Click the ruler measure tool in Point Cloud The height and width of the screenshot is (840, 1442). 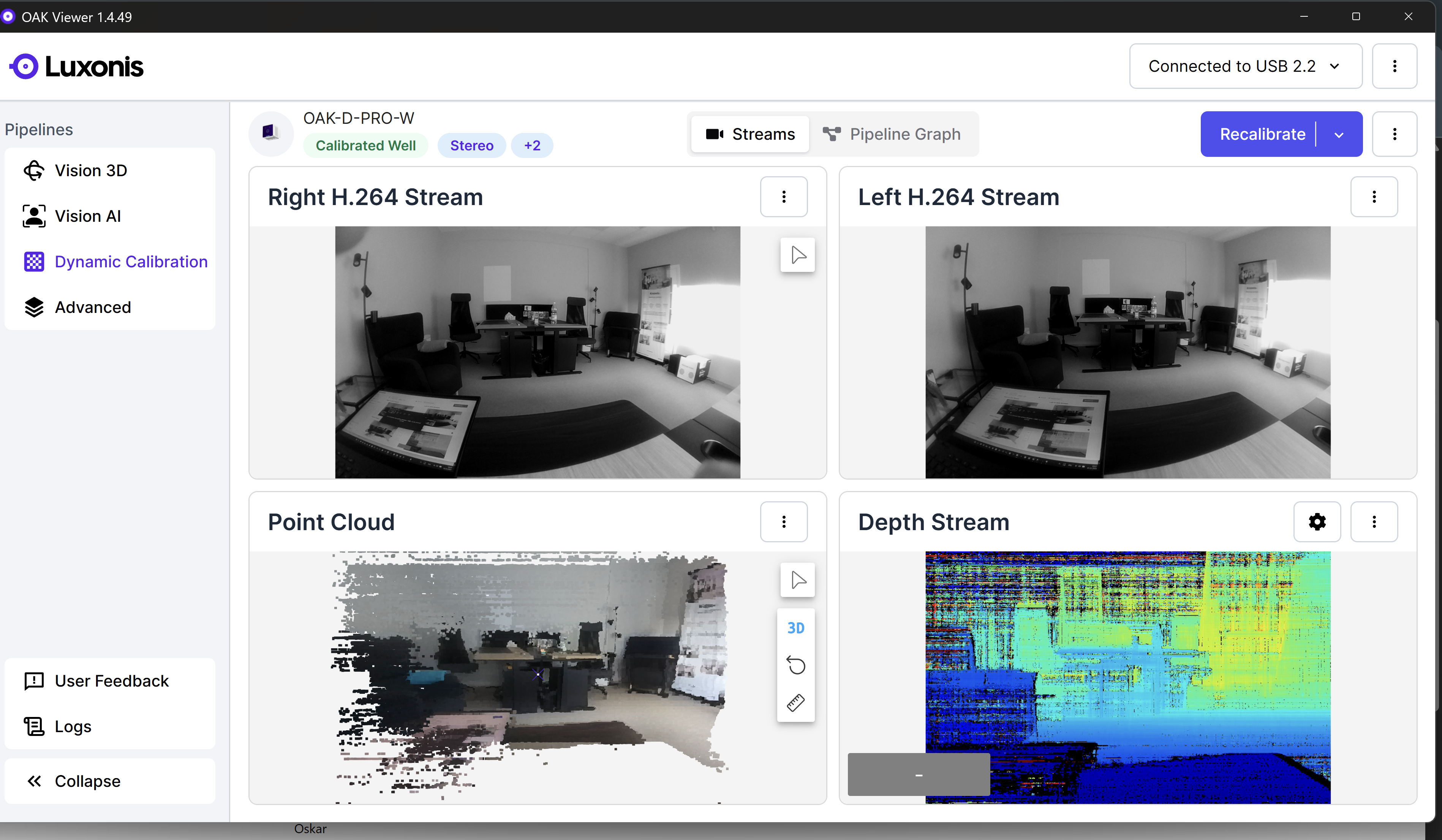tap(796, 703)
